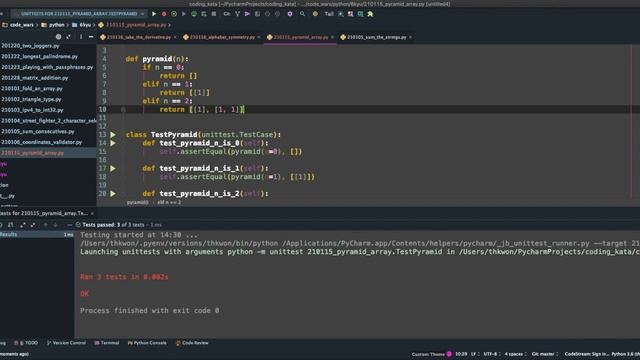Click the locate target icon in project panel
The image size is (640, 360).
tap(58, 37)
